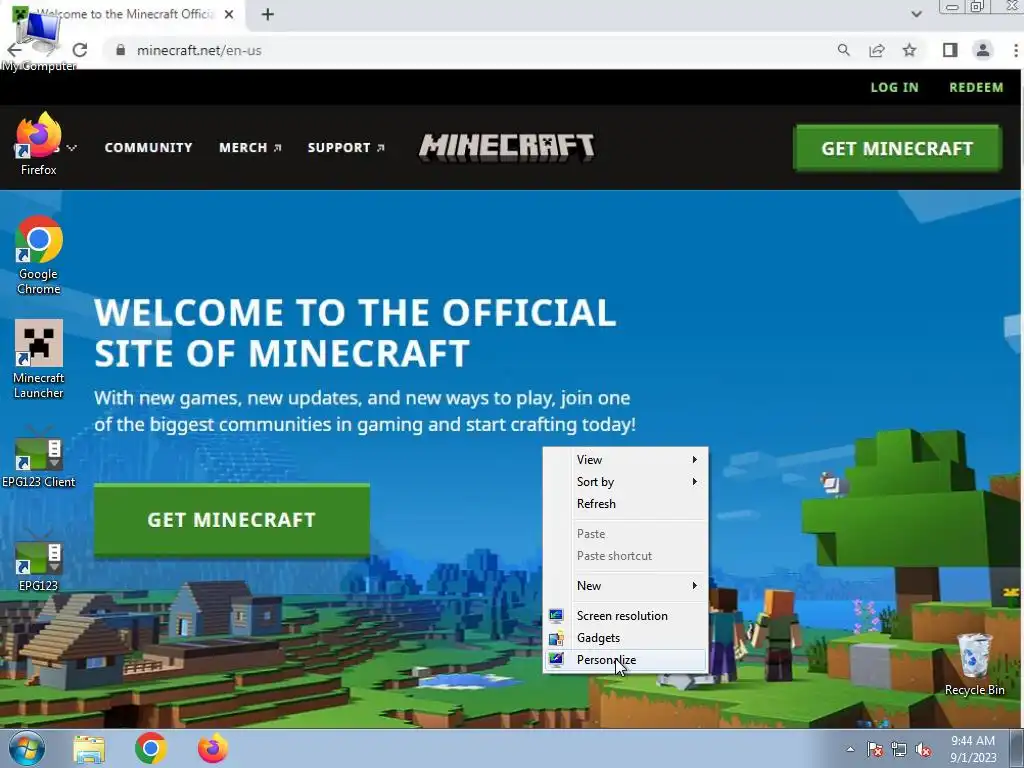Show hidden tray icons arrow
1024x768 pixels.
pos(850,750)
